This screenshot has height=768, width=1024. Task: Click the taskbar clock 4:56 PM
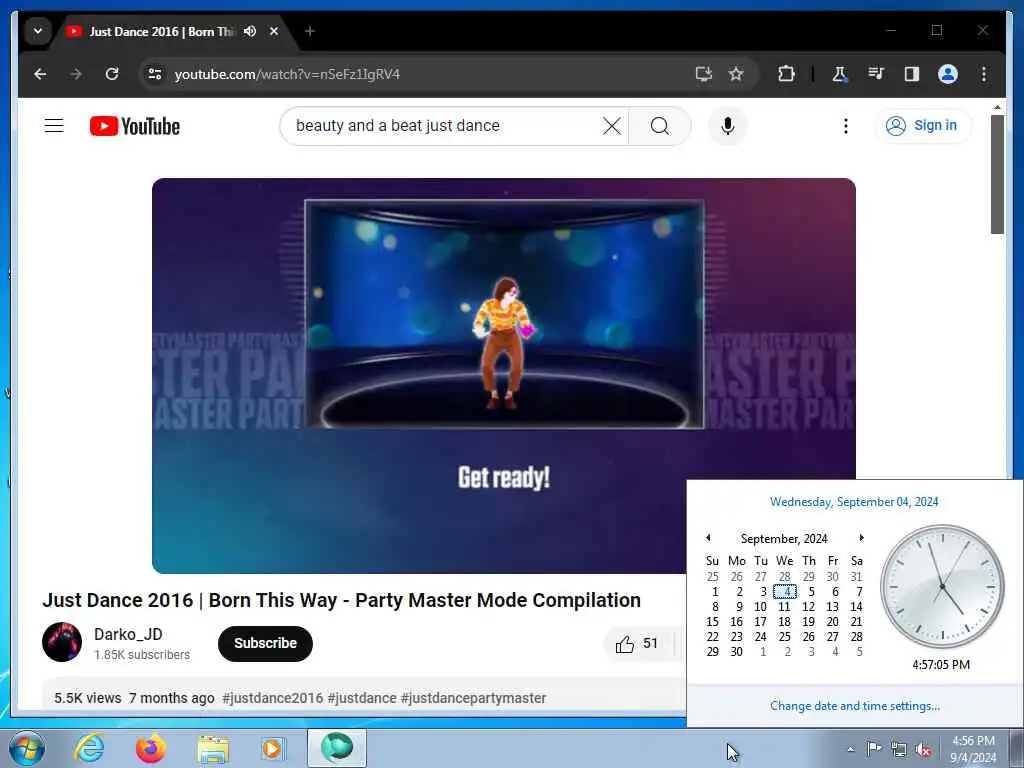coord(973,748)
